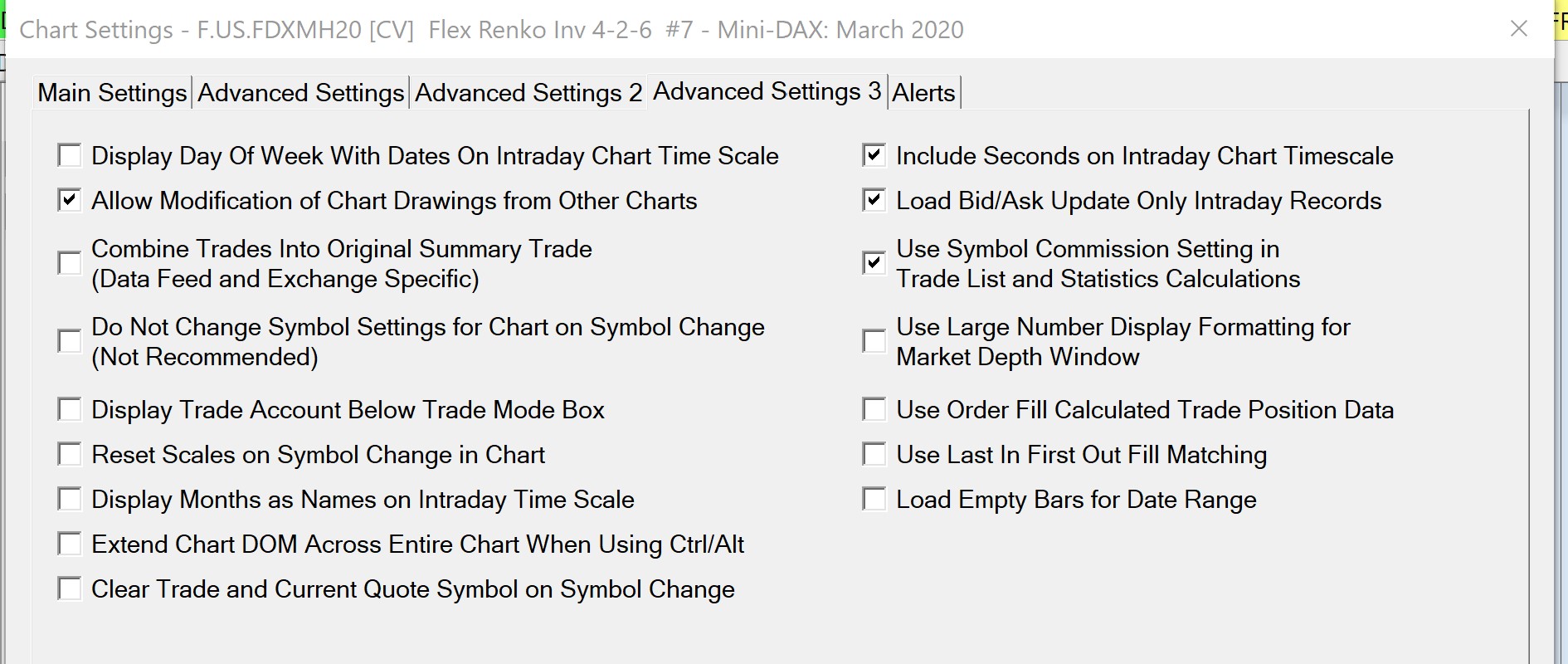Screen dimensions: 1568x664
Task: Select the Advanced Settings 3 tab
Action: point(767,91)
